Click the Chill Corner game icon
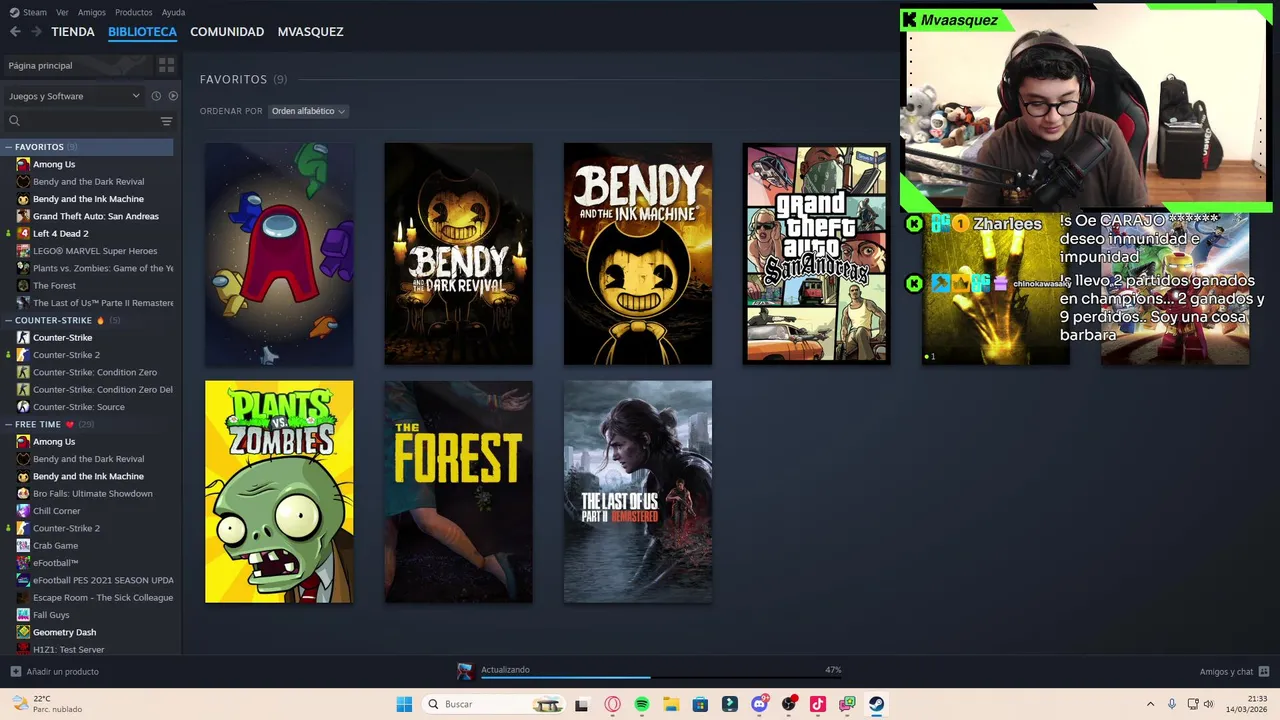 click(23, 511)
